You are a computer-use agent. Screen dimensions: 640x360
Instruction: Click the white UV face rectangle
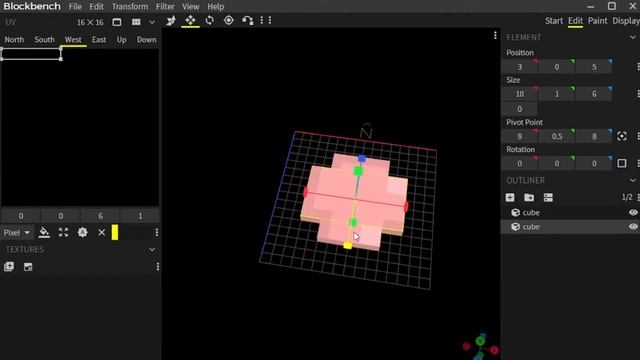pos(31,54)
